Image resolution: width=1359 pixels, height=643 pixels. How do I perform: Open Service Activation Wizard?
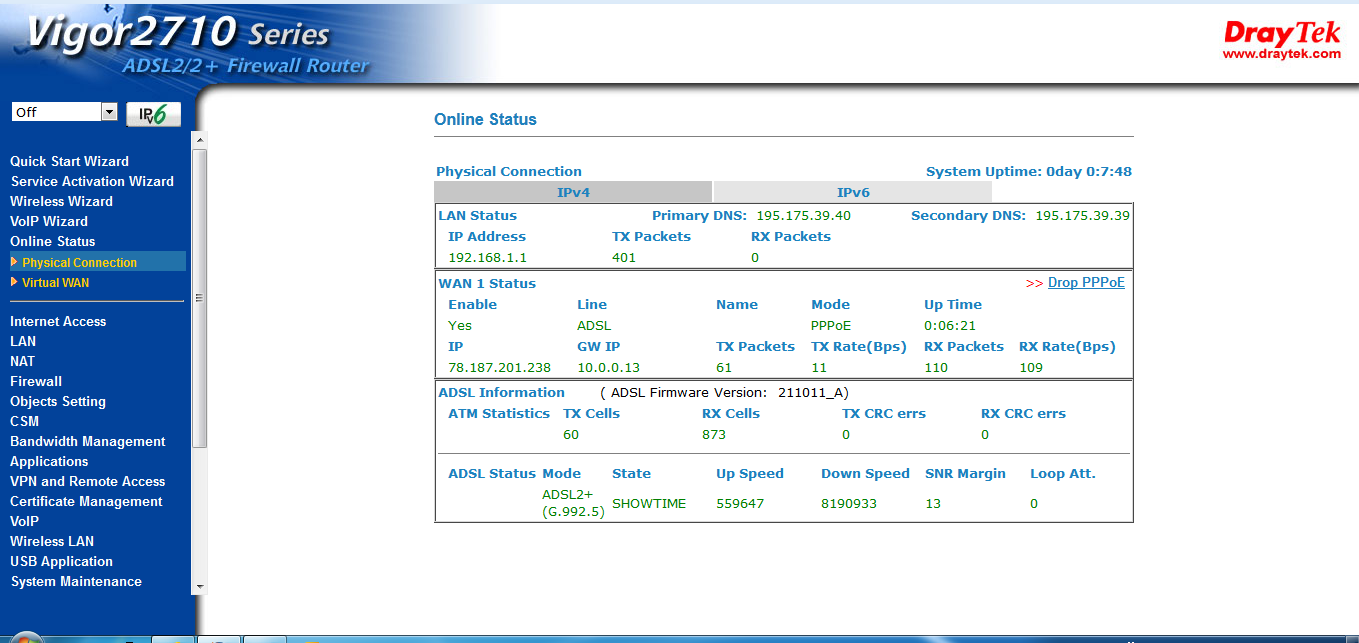92,181
